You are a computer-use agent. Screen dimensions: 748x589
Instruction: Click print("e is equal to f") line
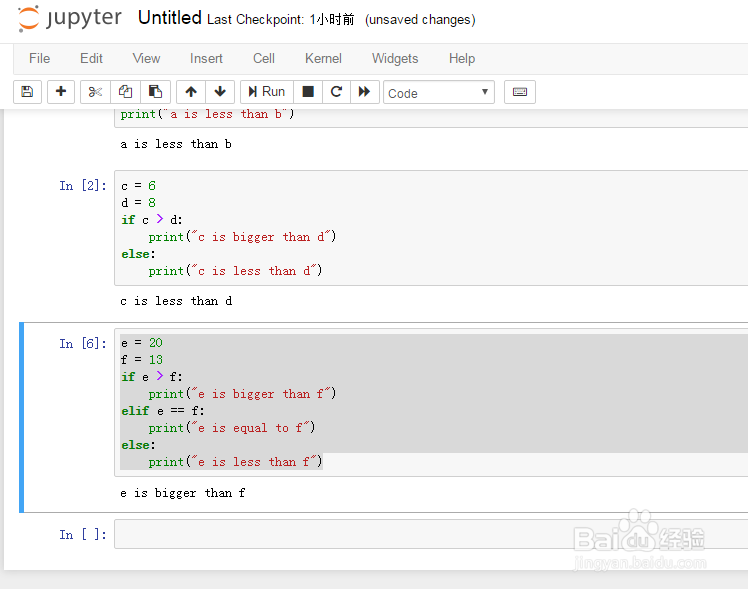pos(232,428)
